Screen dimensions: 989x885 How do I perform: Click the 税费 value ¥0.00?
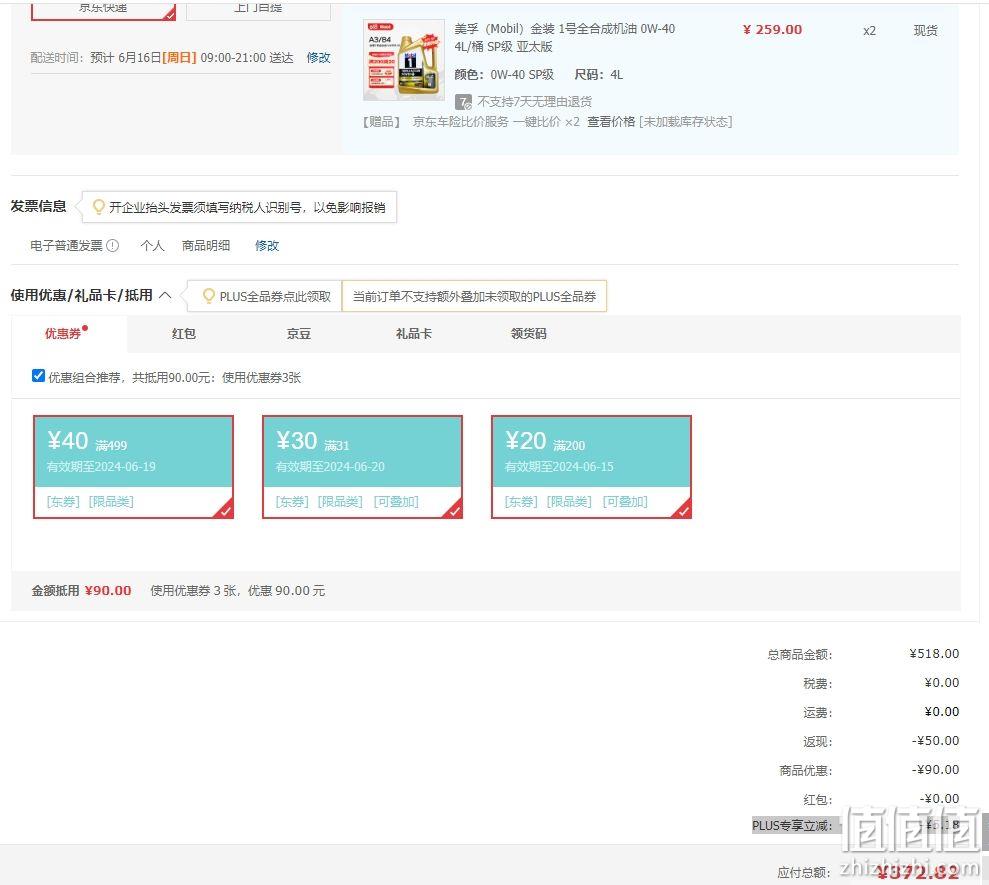[x=942, y=683]
